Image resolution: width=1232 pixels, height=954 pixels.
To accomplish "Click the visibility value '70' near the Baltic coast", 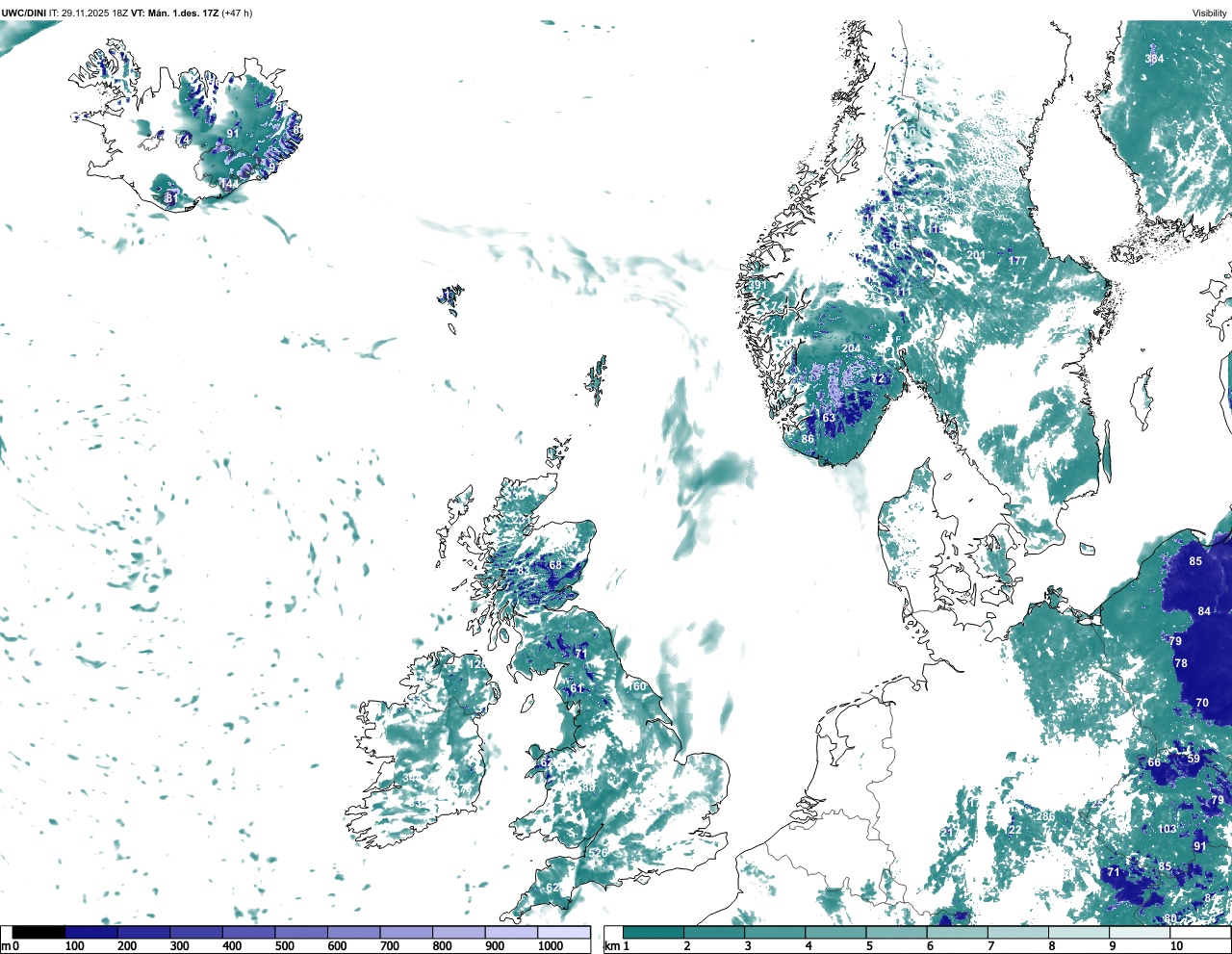I will click(x=1202, y=703).
